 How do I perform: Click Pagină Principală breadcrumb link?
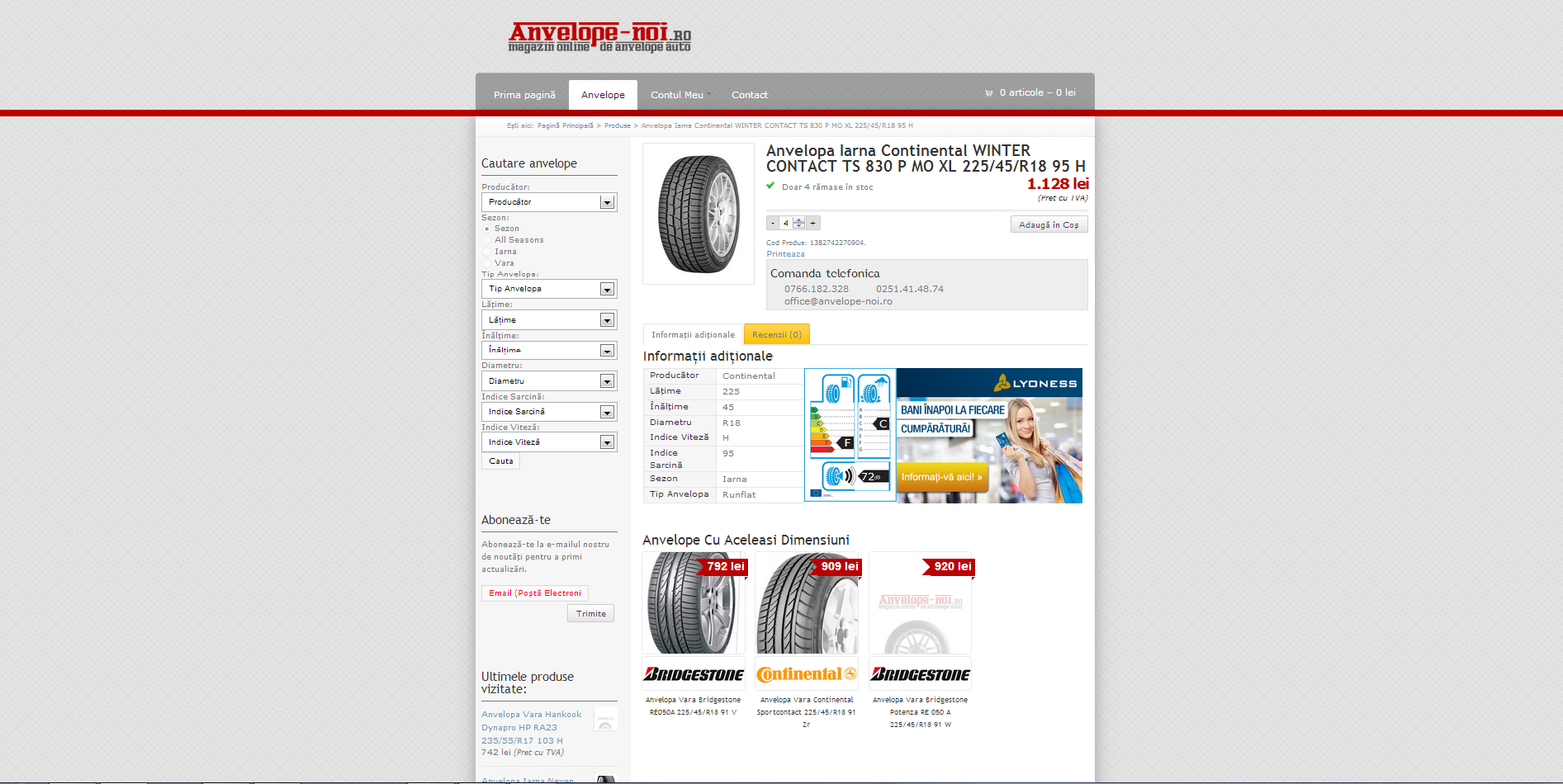[x=566, y=125]
